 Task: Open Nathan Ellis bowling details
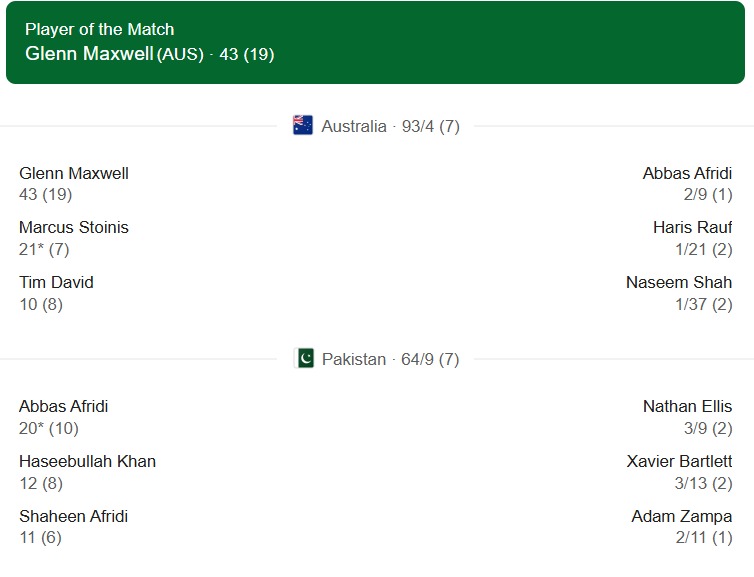click(687, 406)
